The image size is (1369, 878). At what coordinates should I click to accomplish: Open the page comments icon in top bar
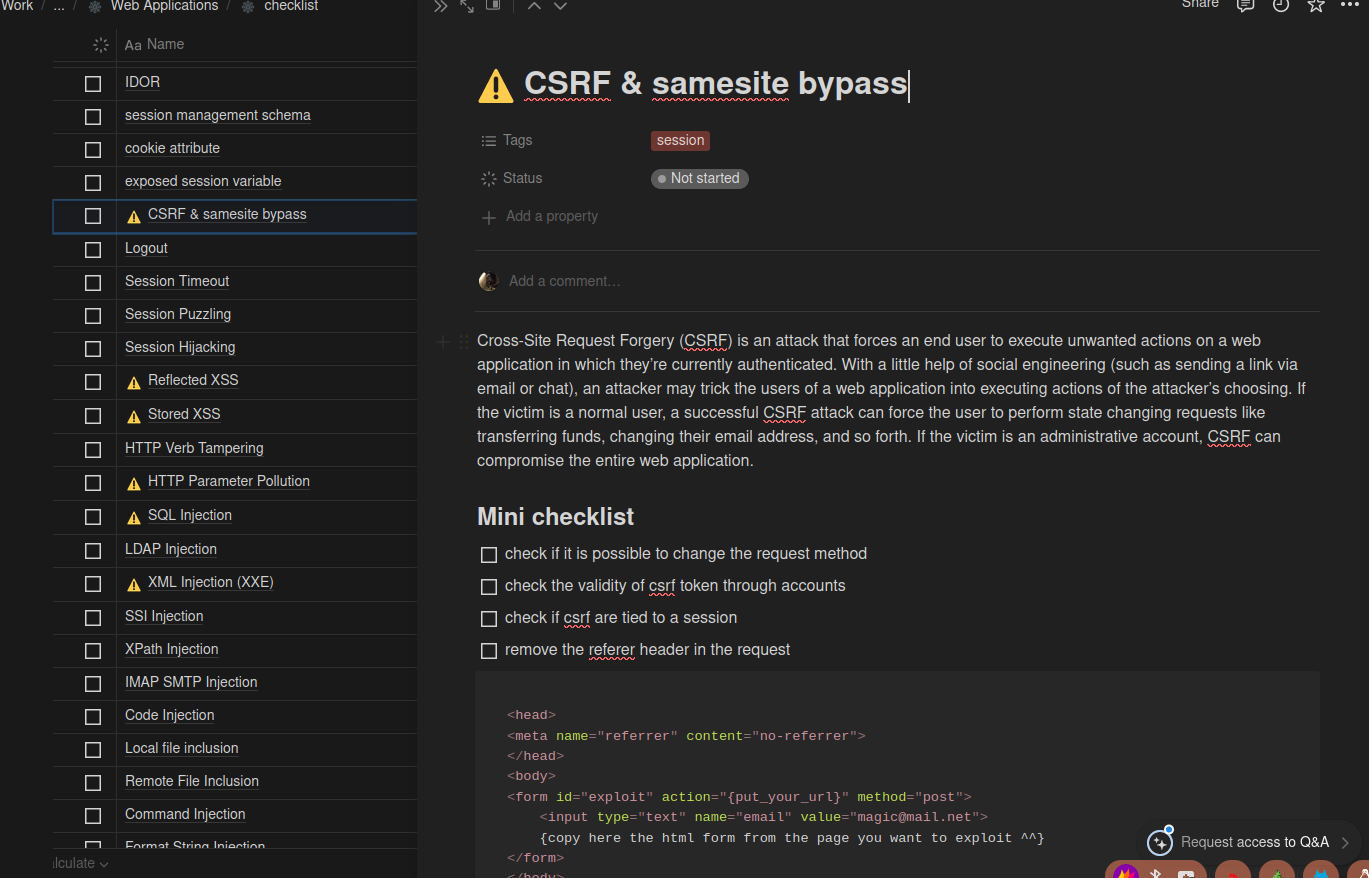1245,5
